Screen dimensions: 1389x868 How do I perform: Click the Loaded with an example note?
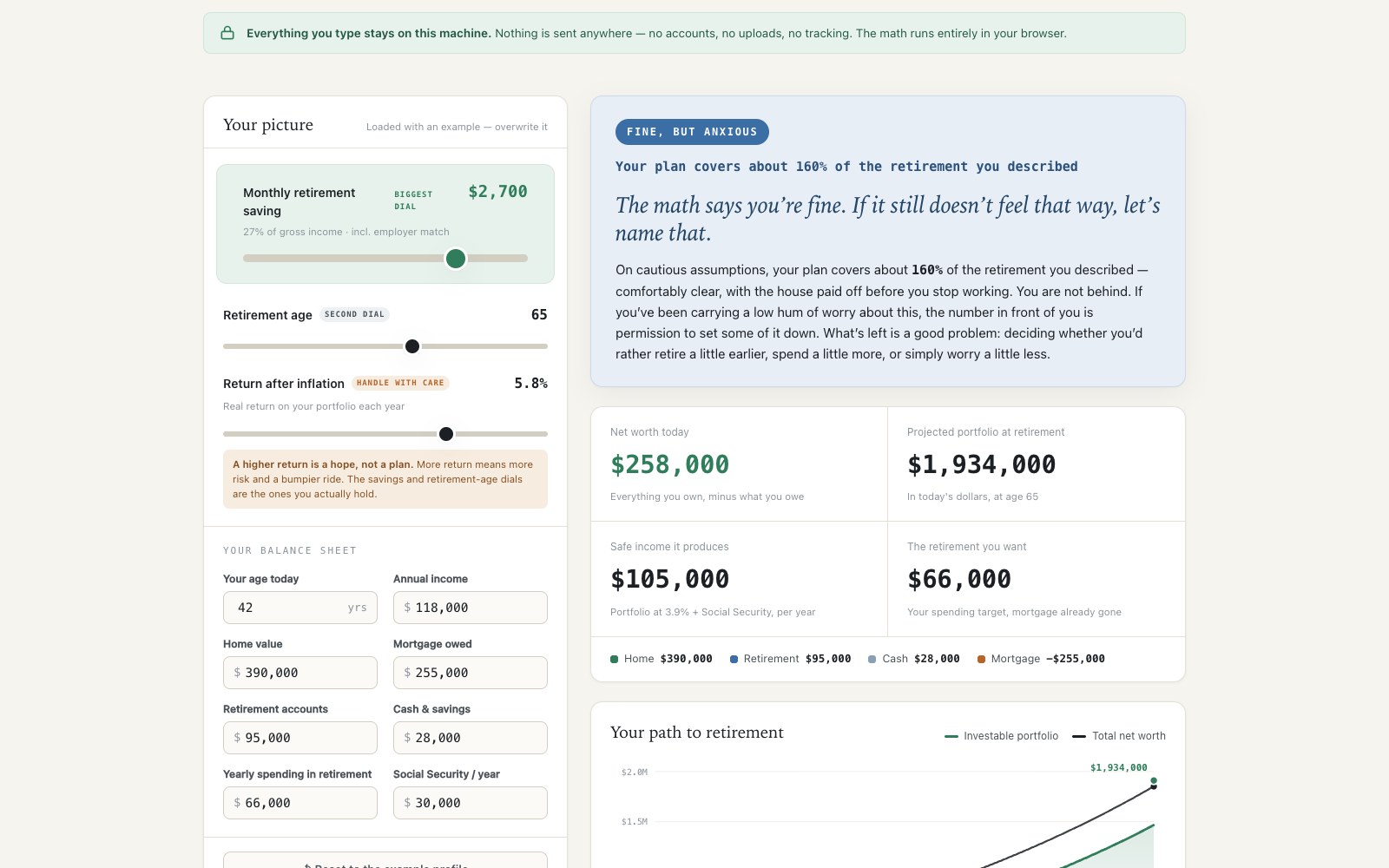tap(457, 127)
